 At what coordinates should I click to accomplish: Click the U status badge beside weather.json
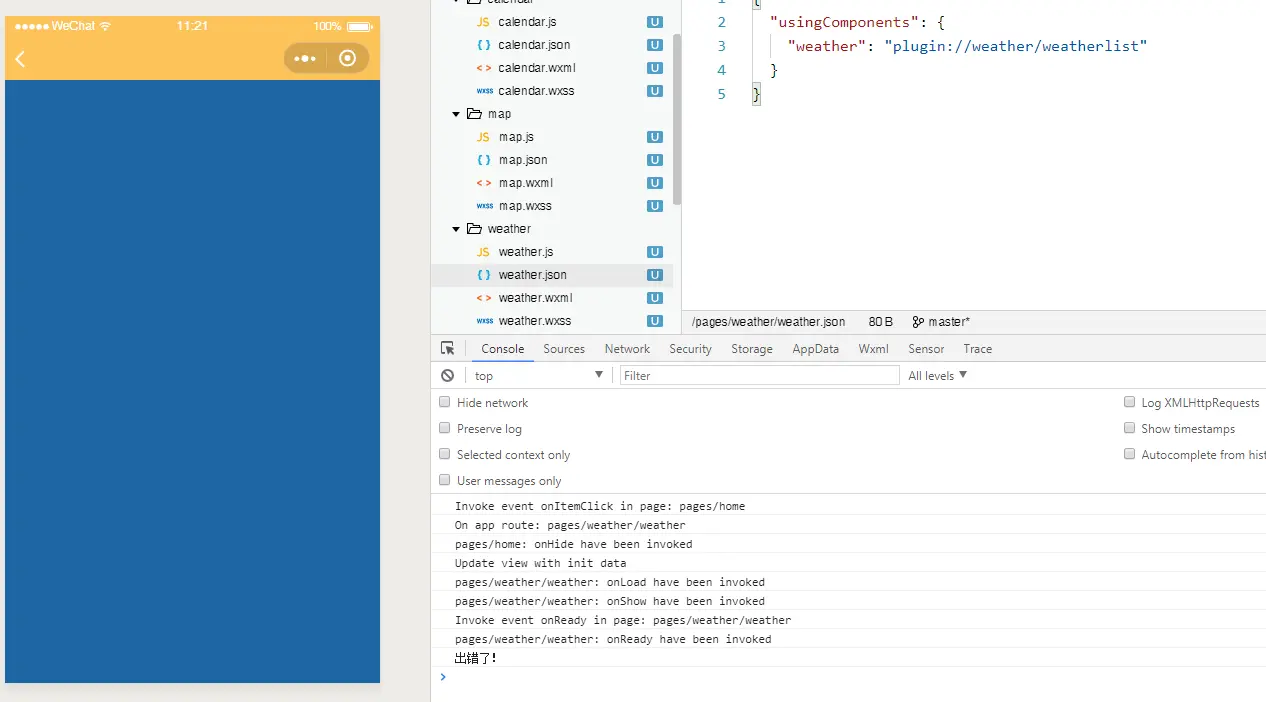(655, 275)
